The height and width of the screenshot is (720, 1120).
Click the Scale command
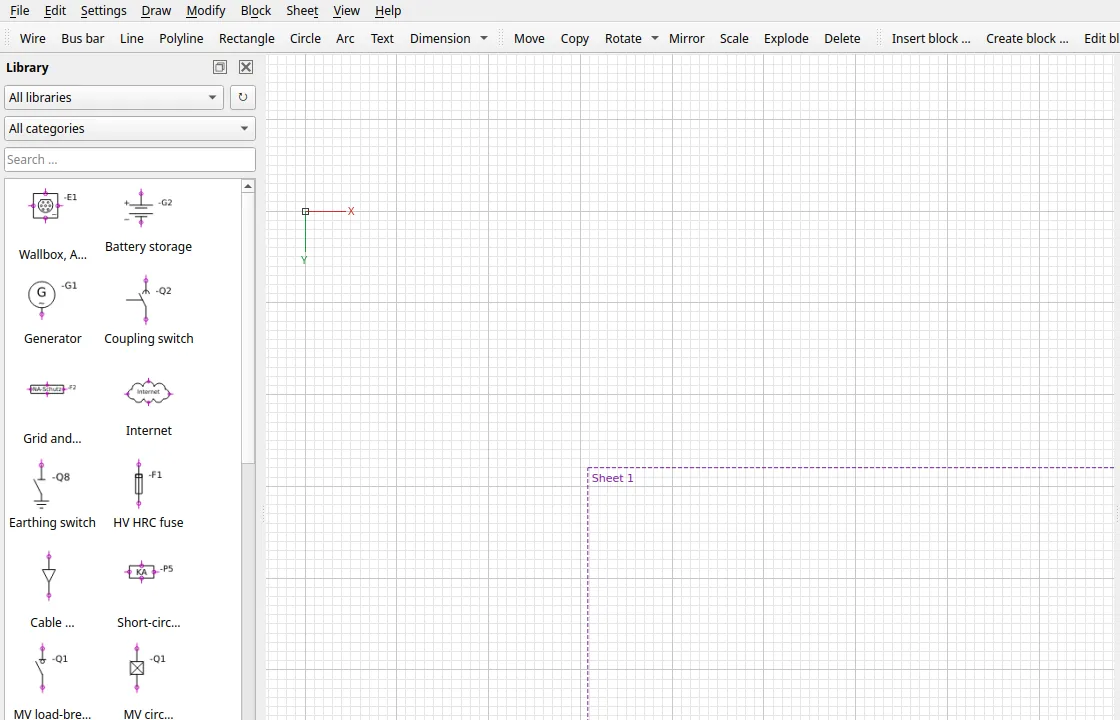(734, 39)
